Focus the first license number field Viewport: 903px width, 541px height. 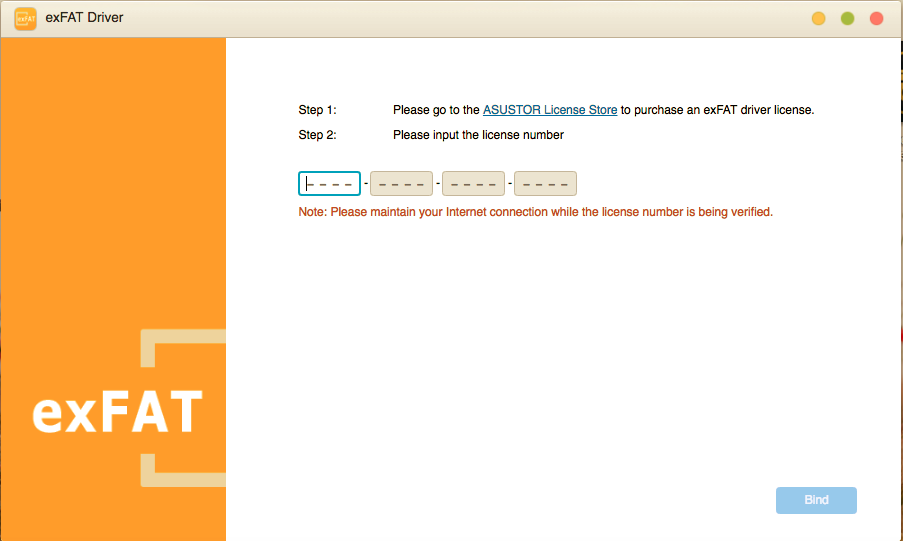coord(329,184)
